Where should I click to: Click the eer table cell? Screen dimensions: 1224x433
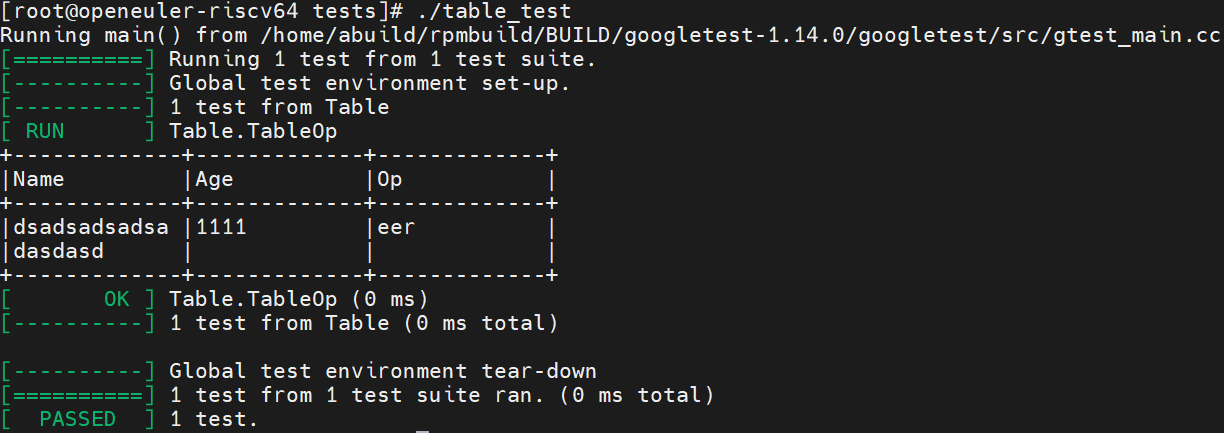395,228
